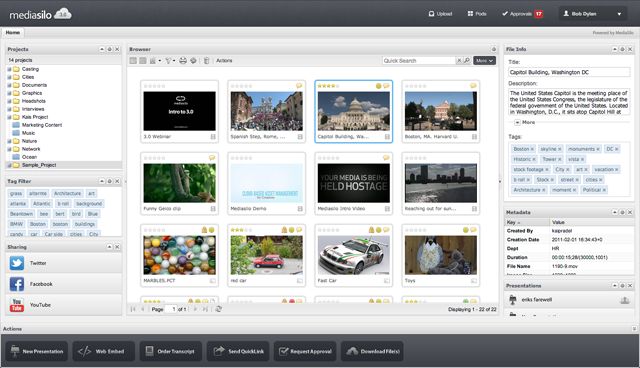Switch Browser to first grid view icon
The width and height of the screenshot is (640, 368).
pyautogui.click(x=133, y=61)
